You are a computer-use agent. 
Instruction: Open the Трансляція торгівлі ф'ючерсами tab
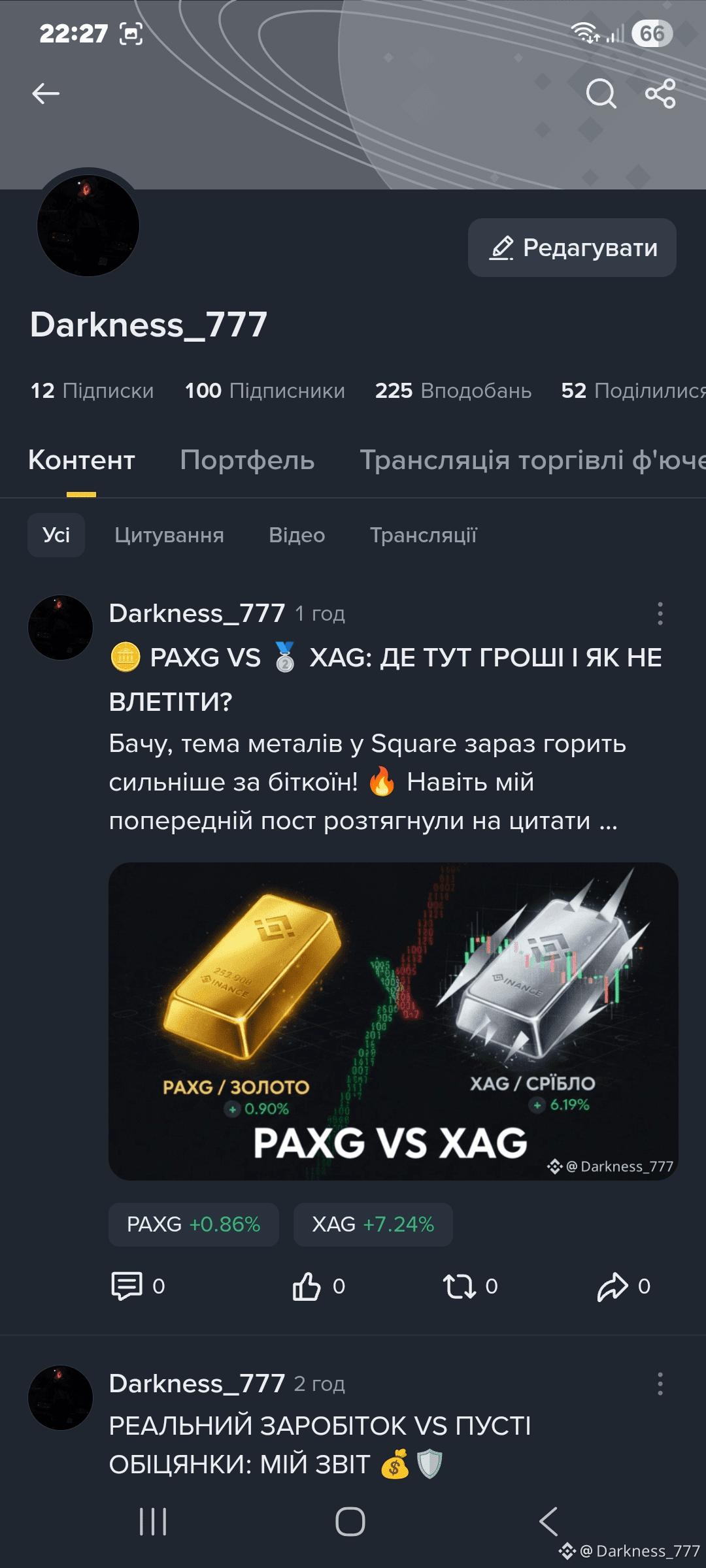[x=533, y=460]
